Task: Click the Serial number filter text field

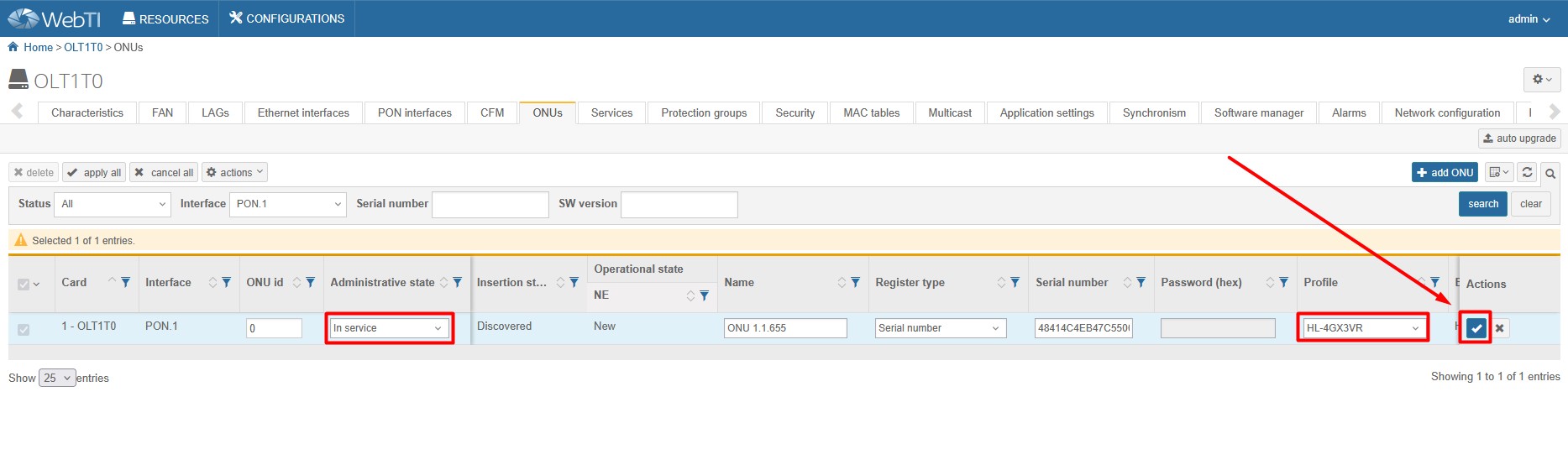Action: (x=490, y=204)
